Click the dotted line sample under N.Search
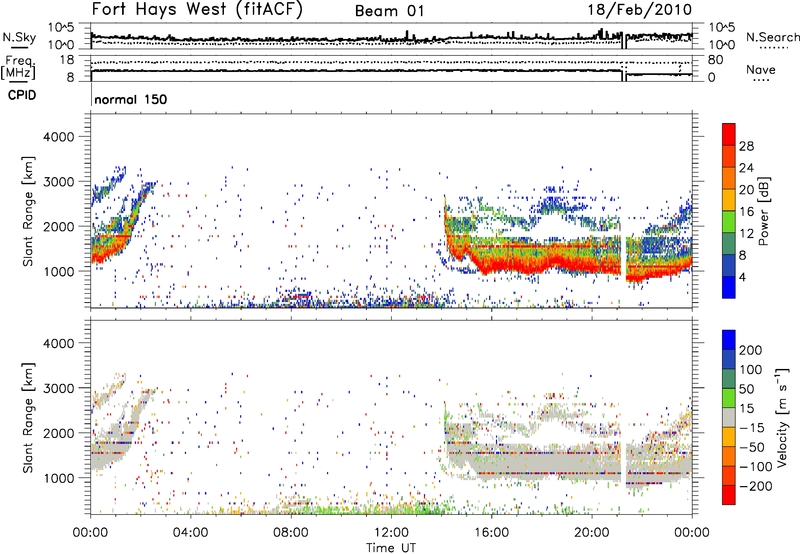Screen dimensions: 800x554 click(774, 48)
